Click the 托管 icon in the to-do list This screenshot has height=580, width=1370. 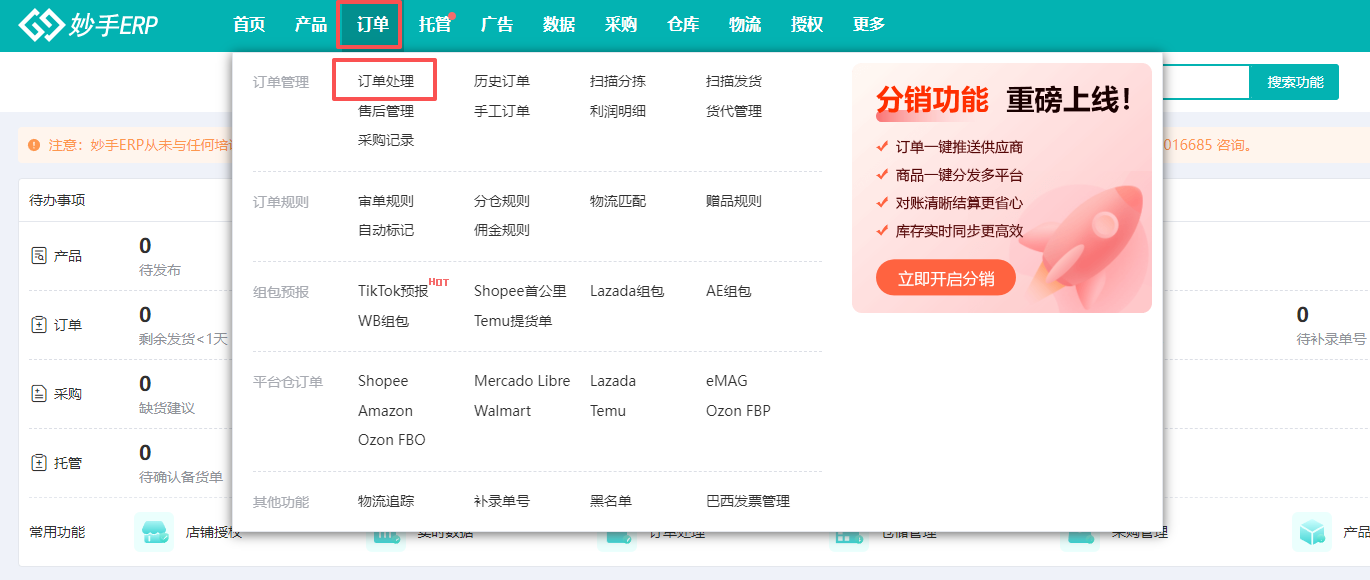pos(39,463)
